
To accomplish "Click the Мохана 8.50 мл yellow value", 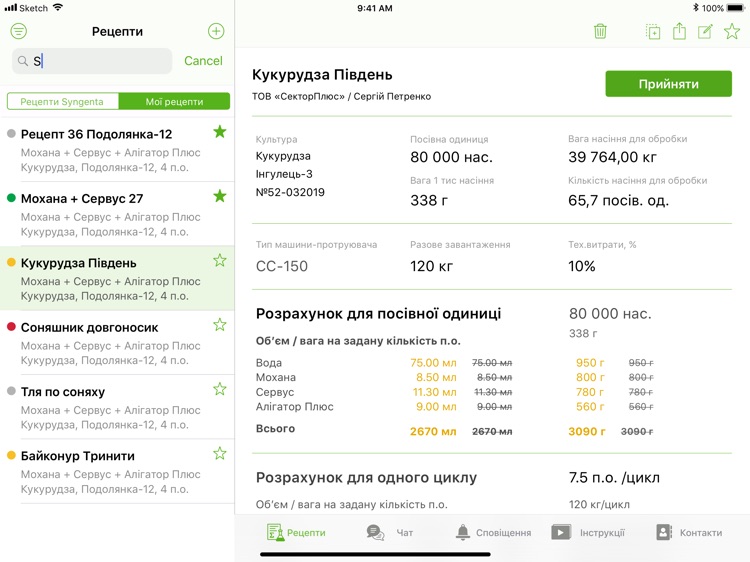I will coord(436,377).
